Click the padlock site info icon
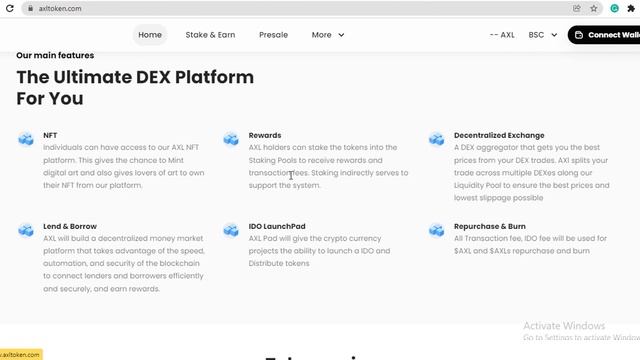This screenshot has height=360, width=640. pyautogui.click(x=30, y=8)
